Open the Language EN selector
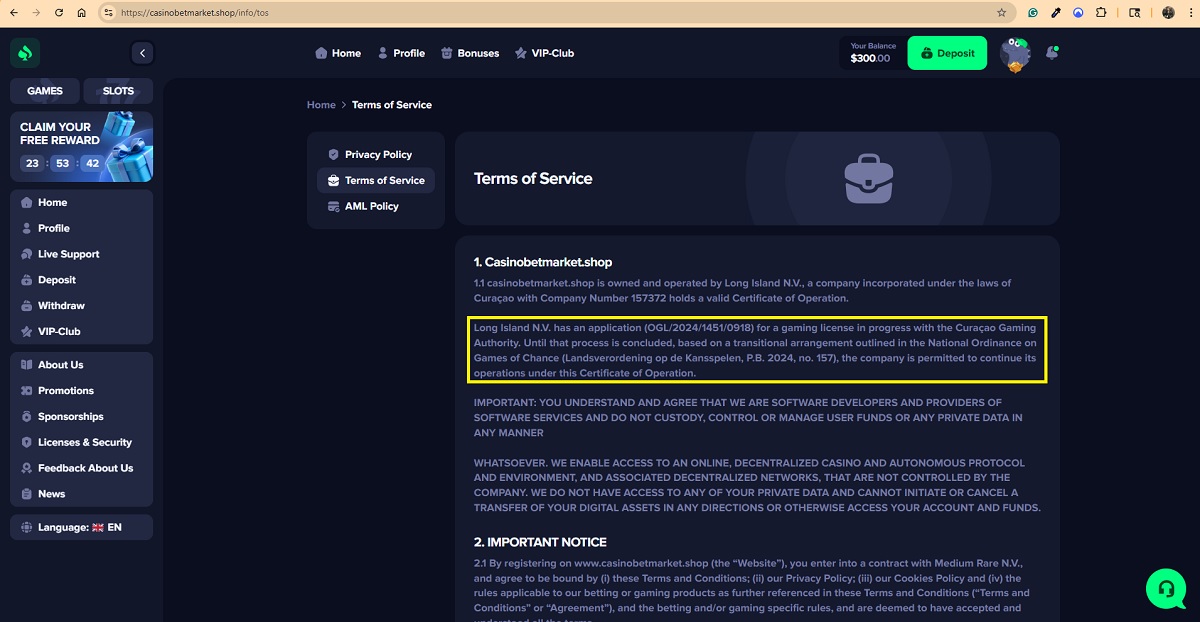 point(81,527)
